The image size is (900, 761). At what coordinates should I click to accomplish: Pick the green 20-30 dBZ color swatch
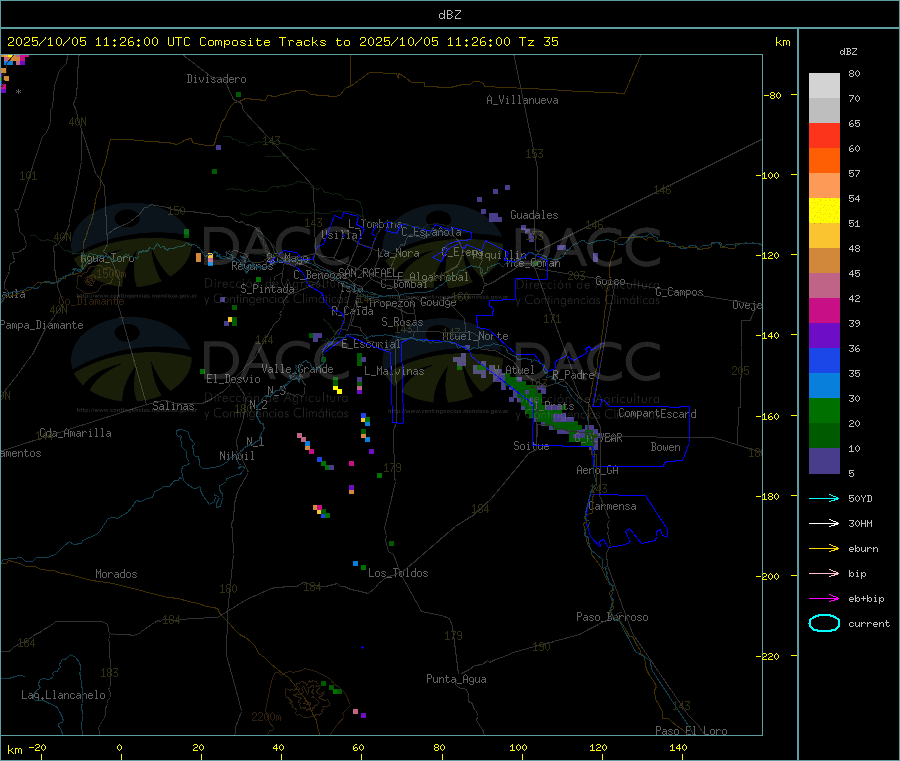coord(824,410)
